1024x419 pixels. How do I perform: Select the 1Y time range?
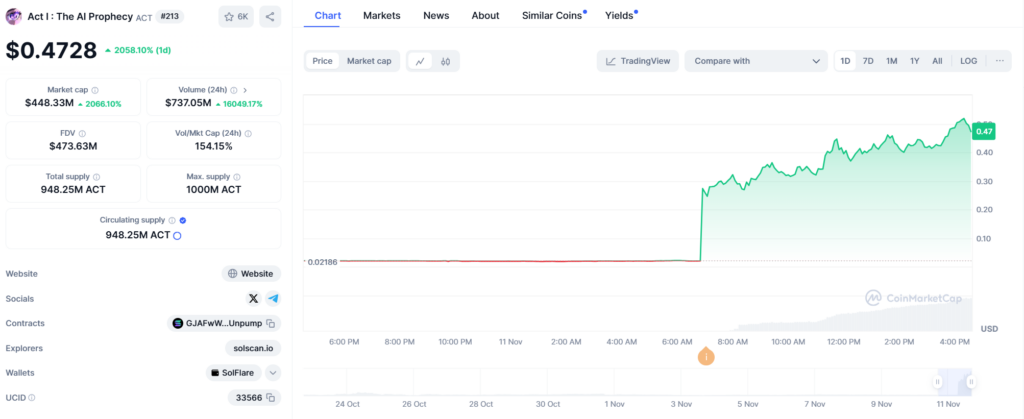[x=915, y=61]
